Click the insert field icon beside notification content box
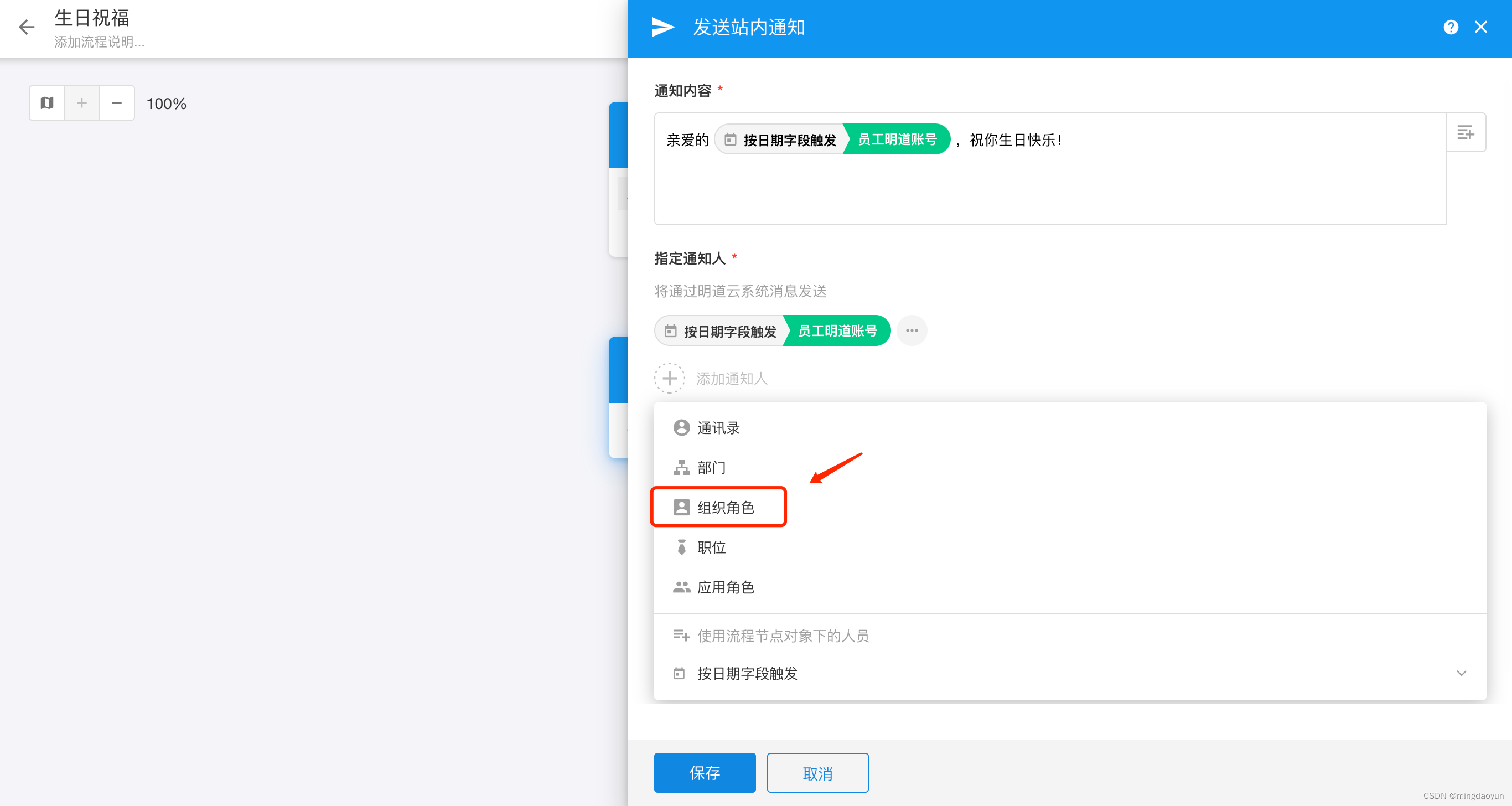1512x806 pixels. point(1464,133)
